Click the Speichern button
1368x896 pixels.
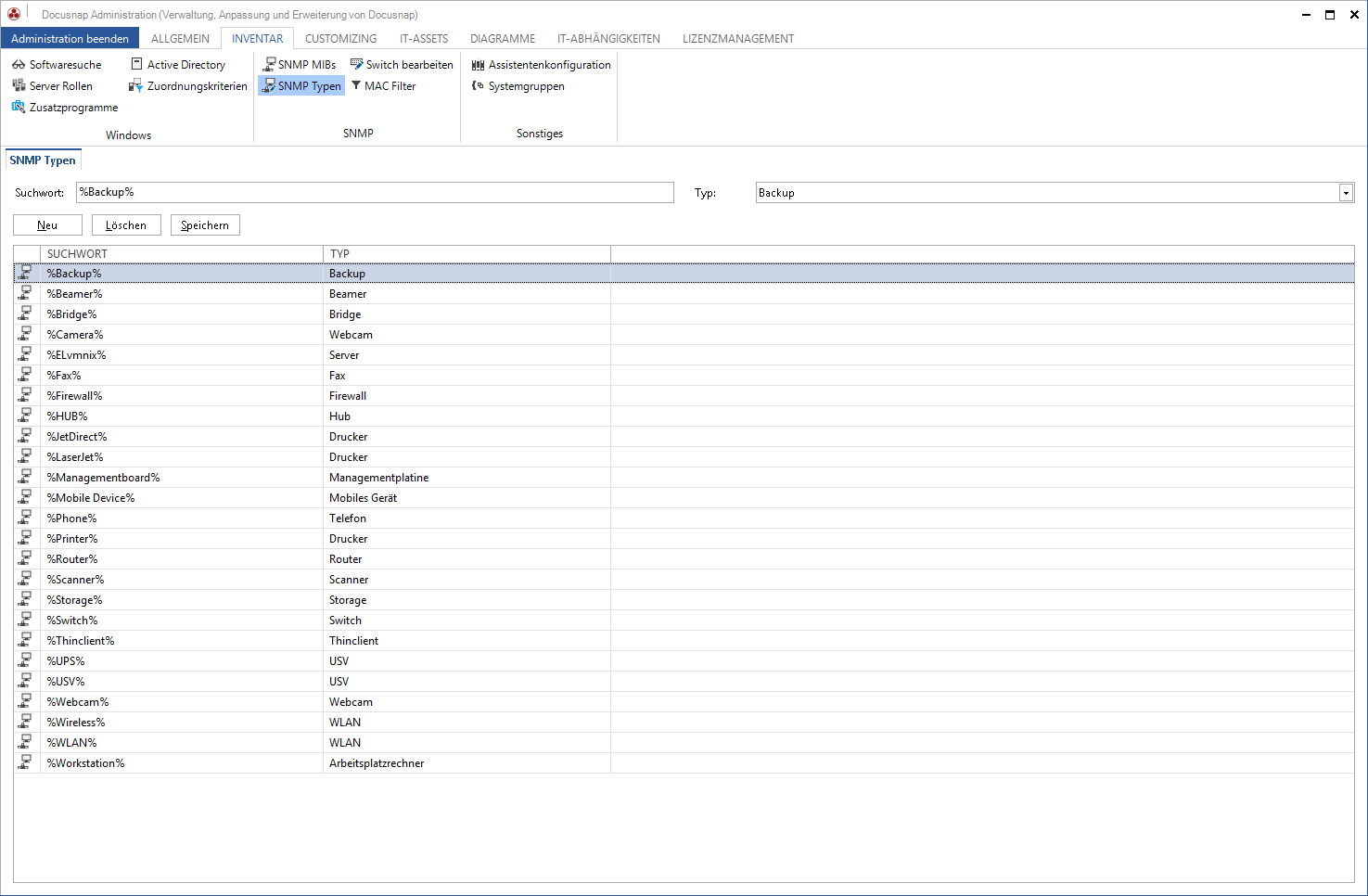point(205,225)
